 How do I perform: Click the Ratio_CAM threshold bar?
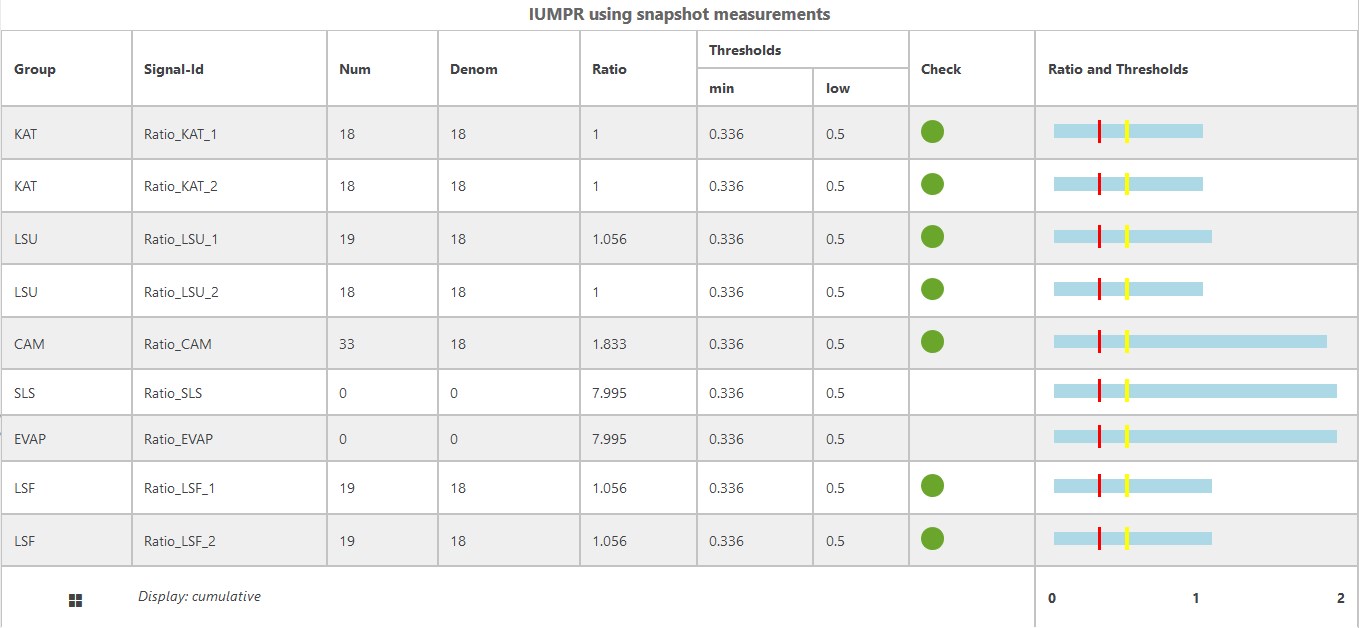[1190, 342]
